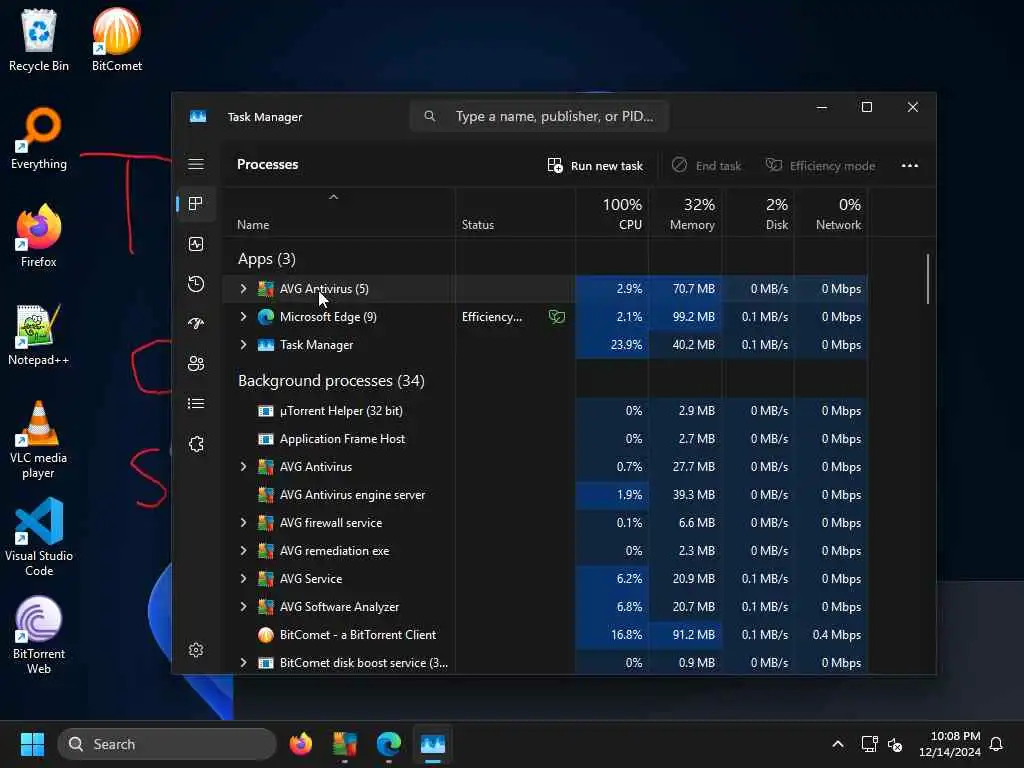Click the End task button

point(707,166)
